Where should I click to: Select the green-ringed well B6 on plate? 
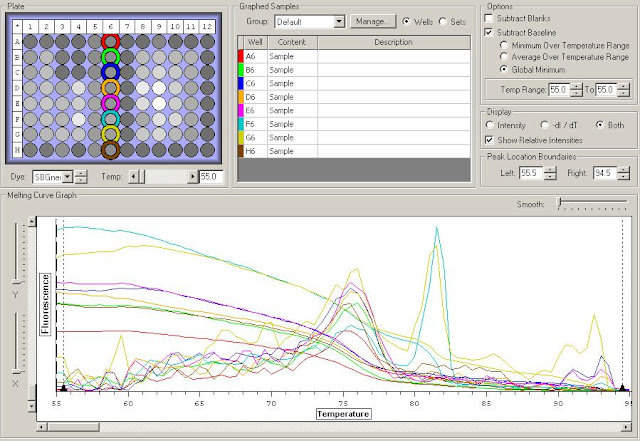[110, 57]
